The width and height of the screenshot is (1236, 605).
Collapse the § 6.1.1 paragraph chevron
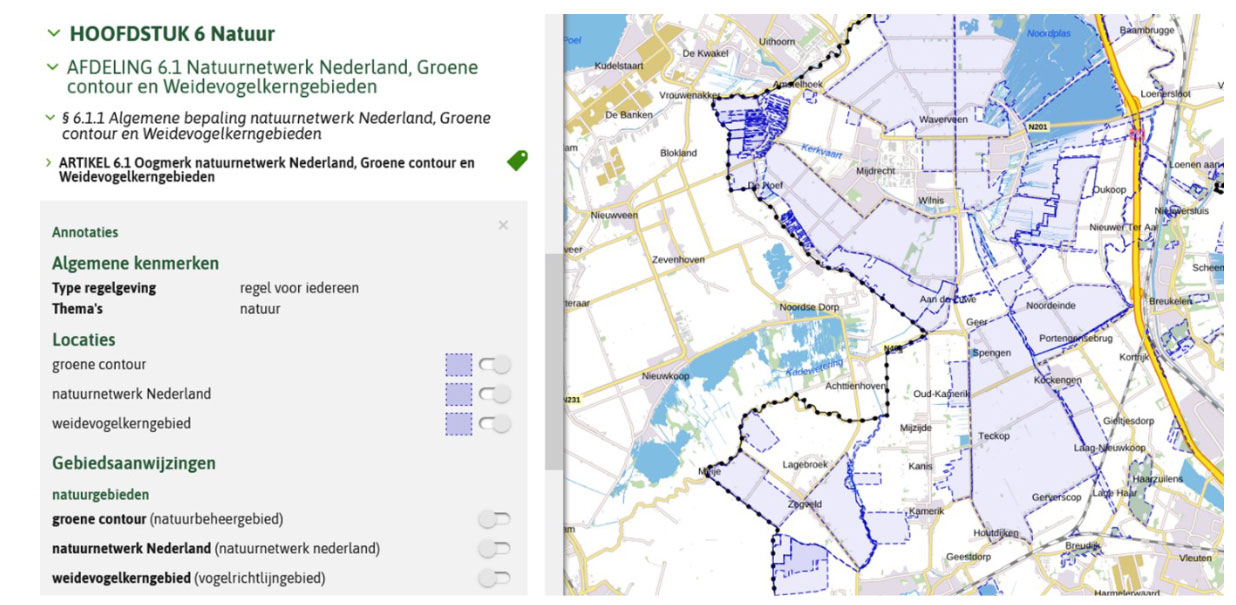coord(50,118)
